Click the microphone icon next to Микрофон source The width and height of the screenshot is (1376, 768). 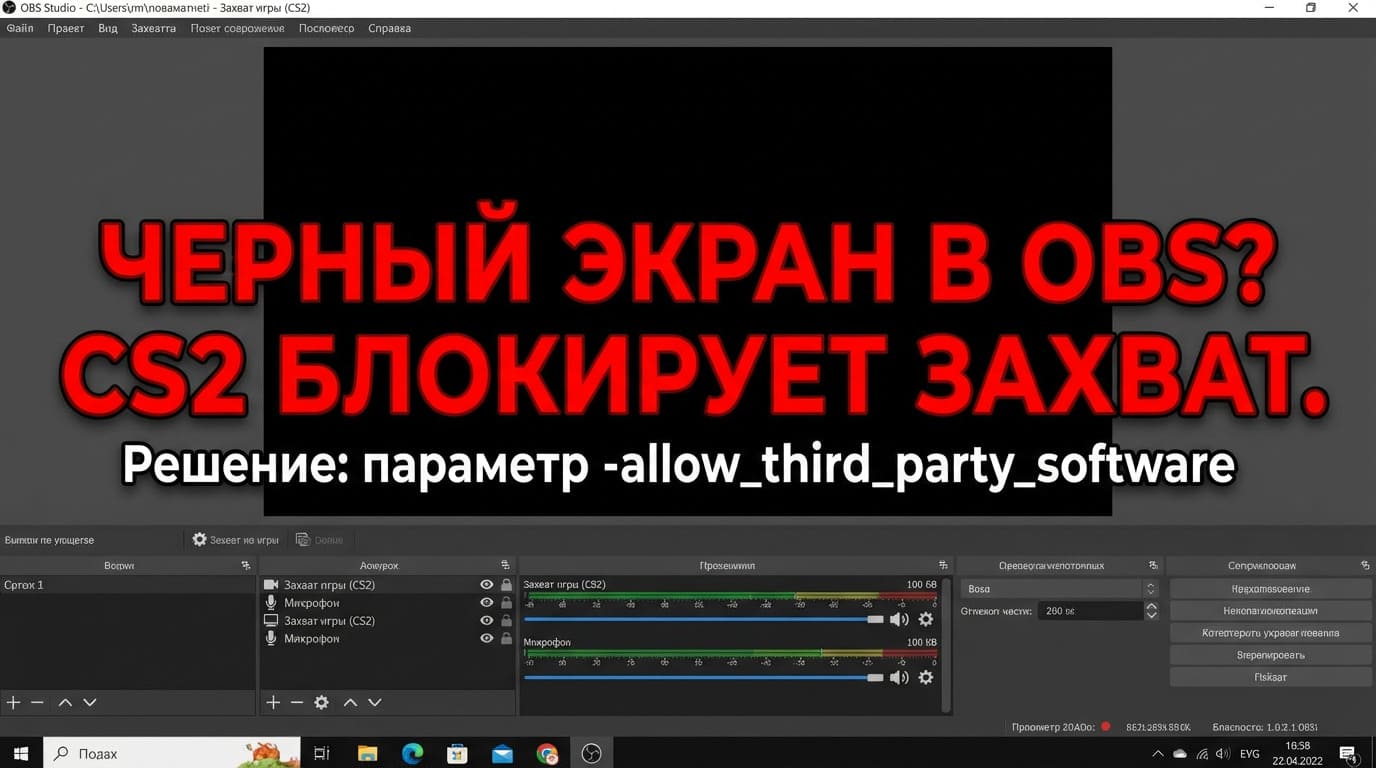click(270, 602)
